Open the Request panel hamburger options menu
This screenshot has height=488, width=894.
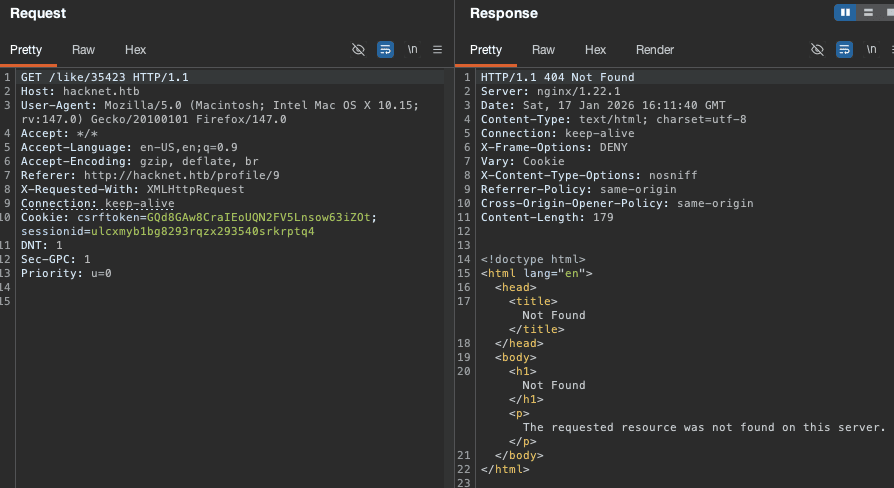click(437, 49)
